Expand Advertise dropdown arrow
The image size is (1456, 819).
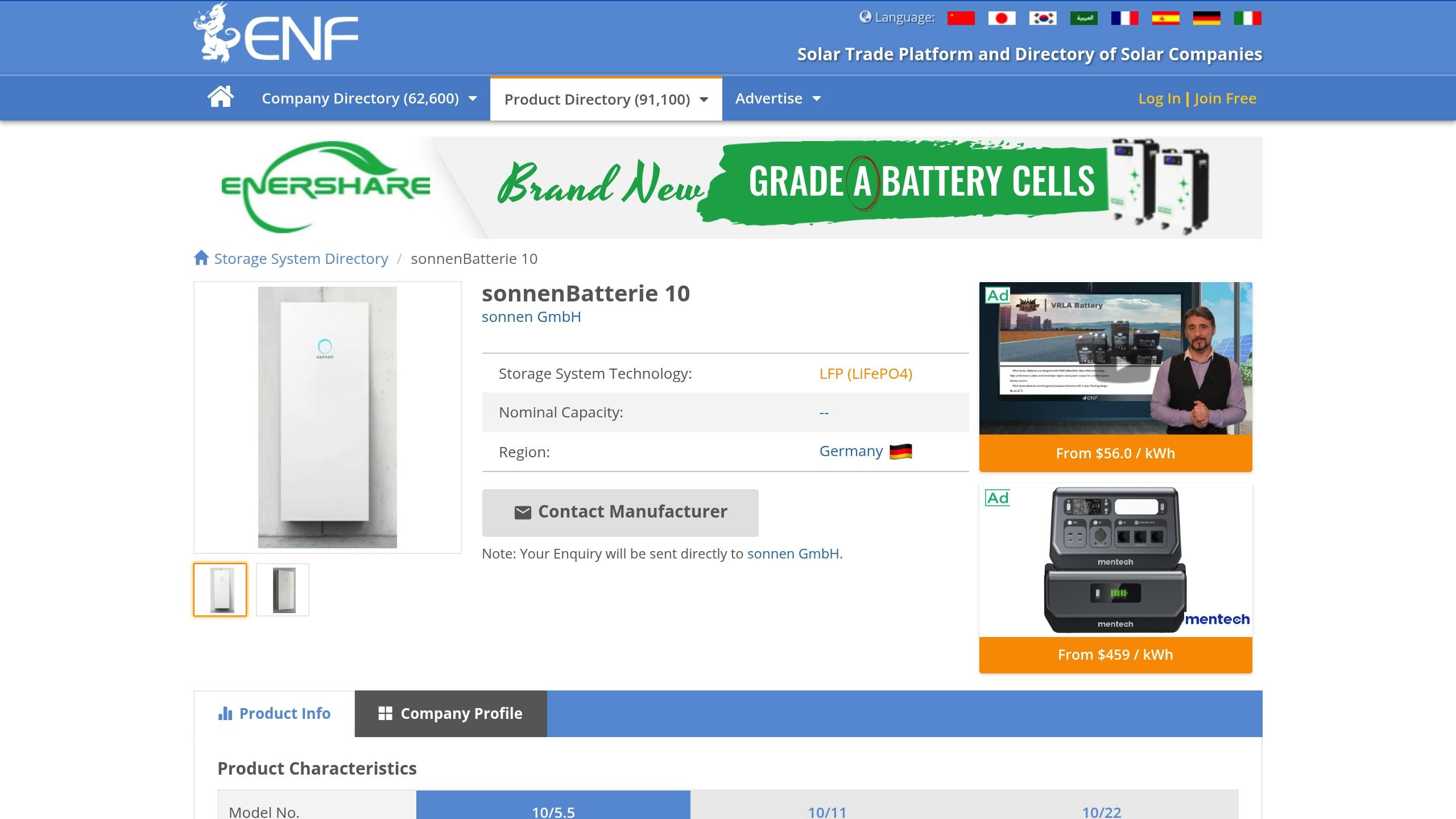click(x=817, y=99)
